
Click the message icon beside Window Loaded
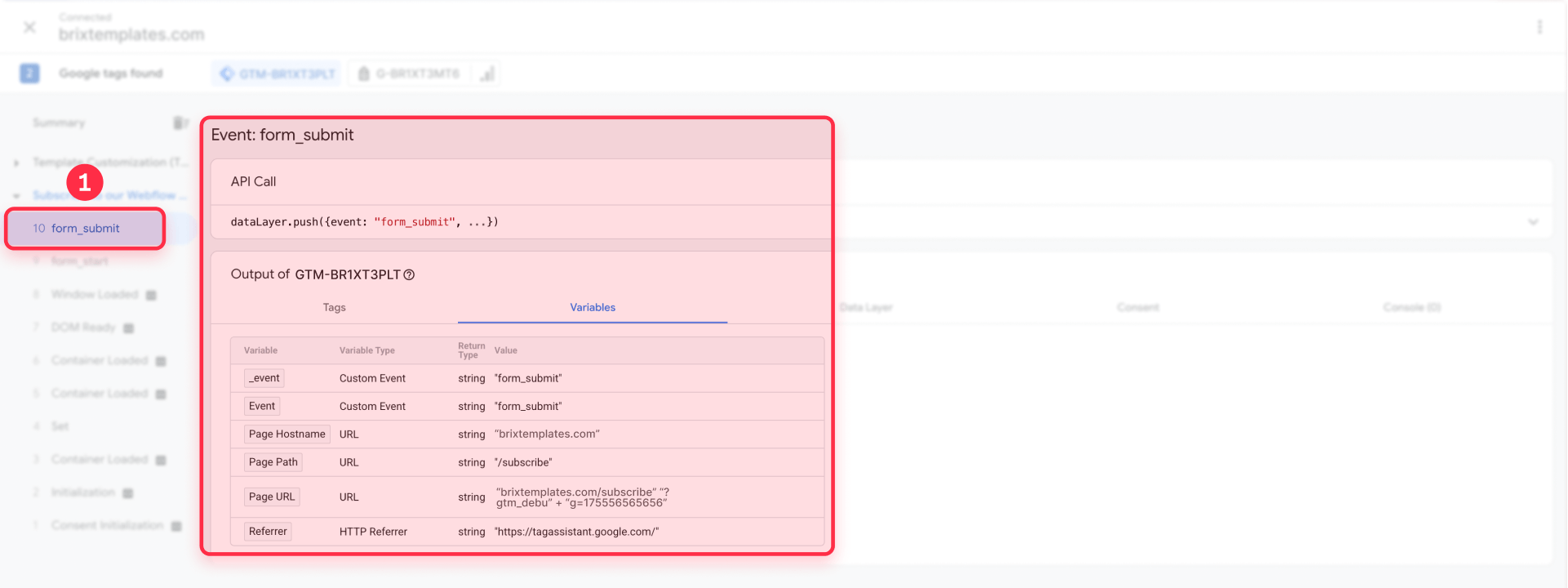tap(151, 295)
